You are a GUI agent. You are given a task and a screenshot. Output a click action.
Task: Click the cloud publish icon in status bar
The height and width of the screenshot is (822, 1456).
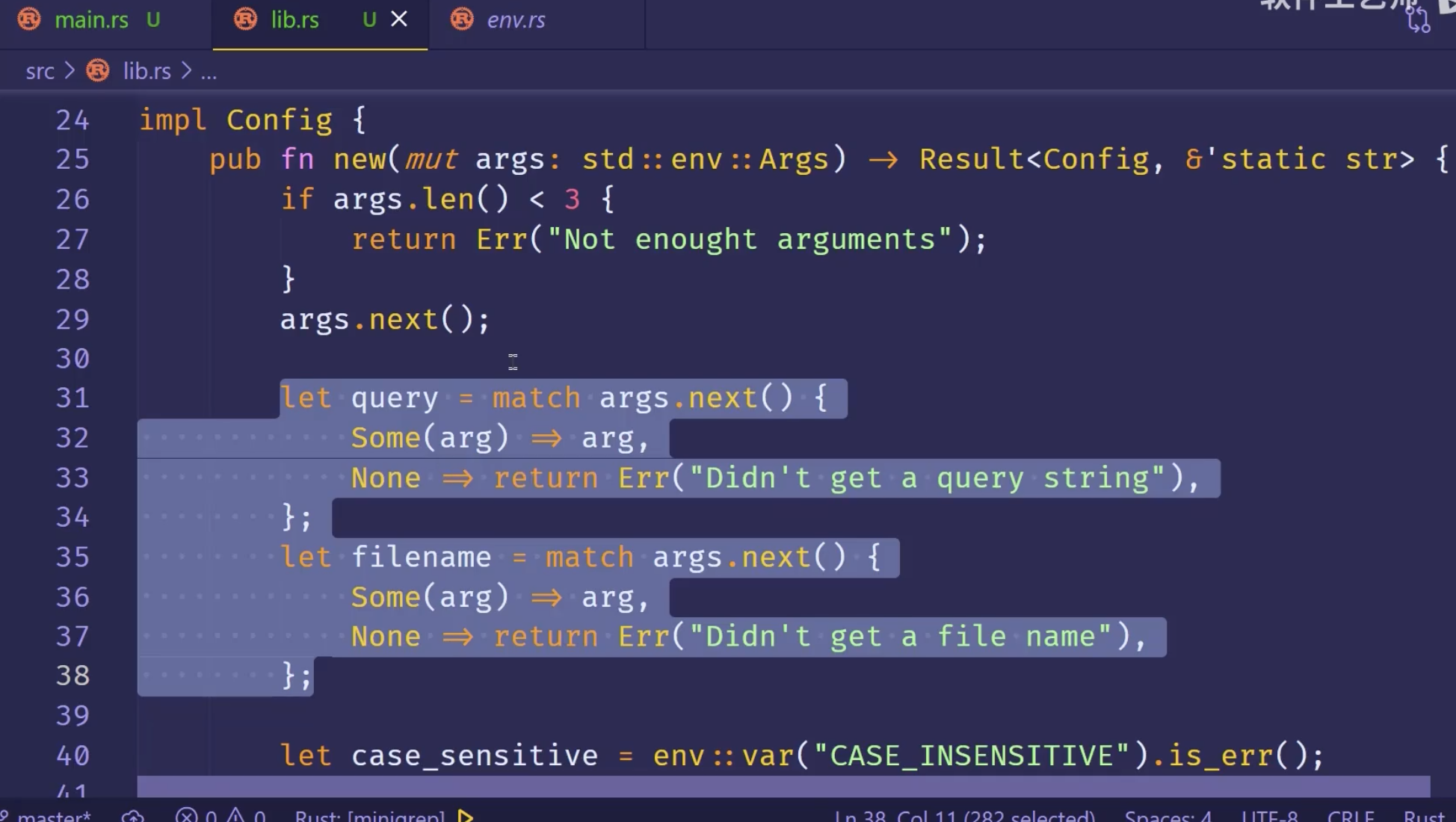(133, 816)
